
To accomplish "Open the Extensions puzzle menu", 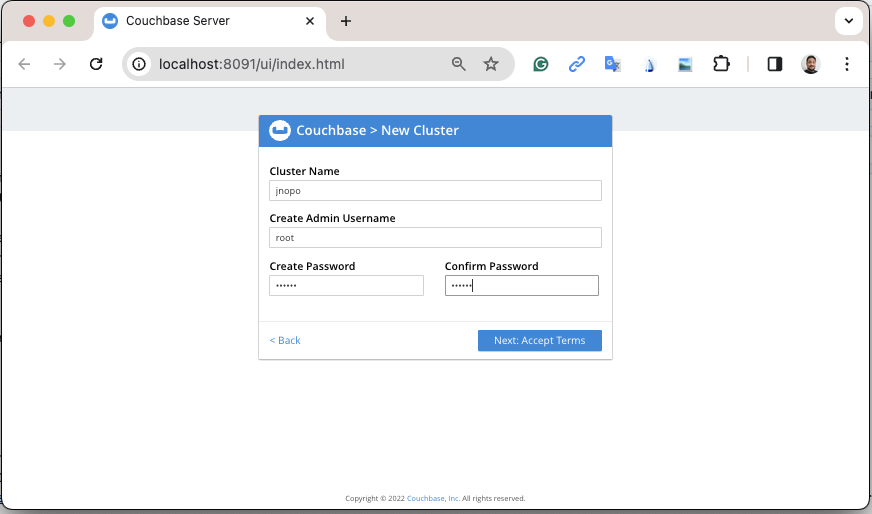I will [721, 64].
